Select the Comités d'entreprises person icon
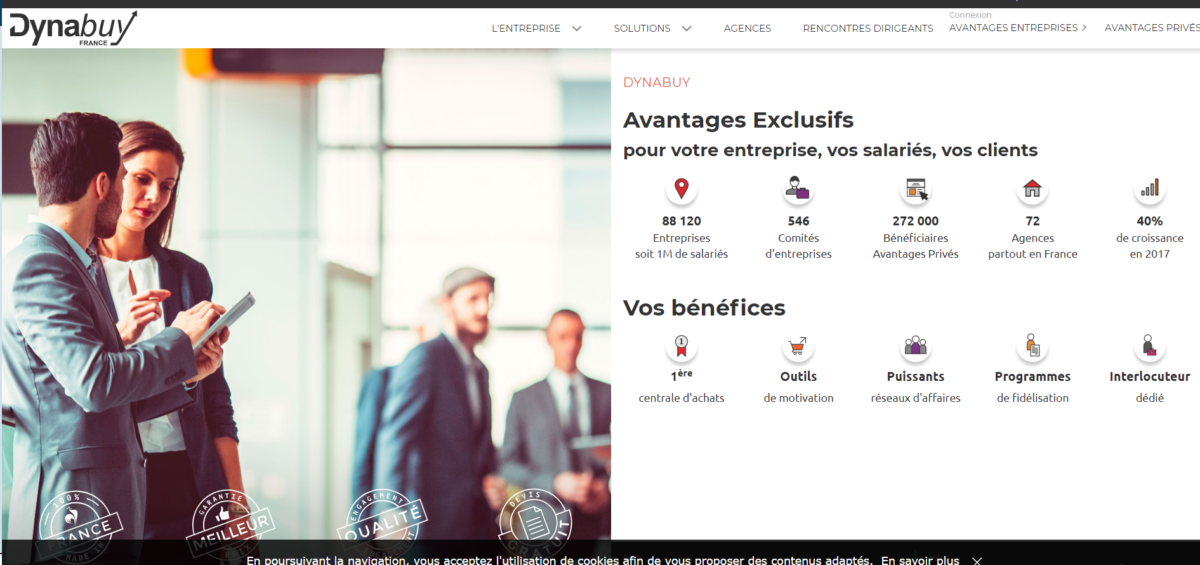 coord(797,188)
